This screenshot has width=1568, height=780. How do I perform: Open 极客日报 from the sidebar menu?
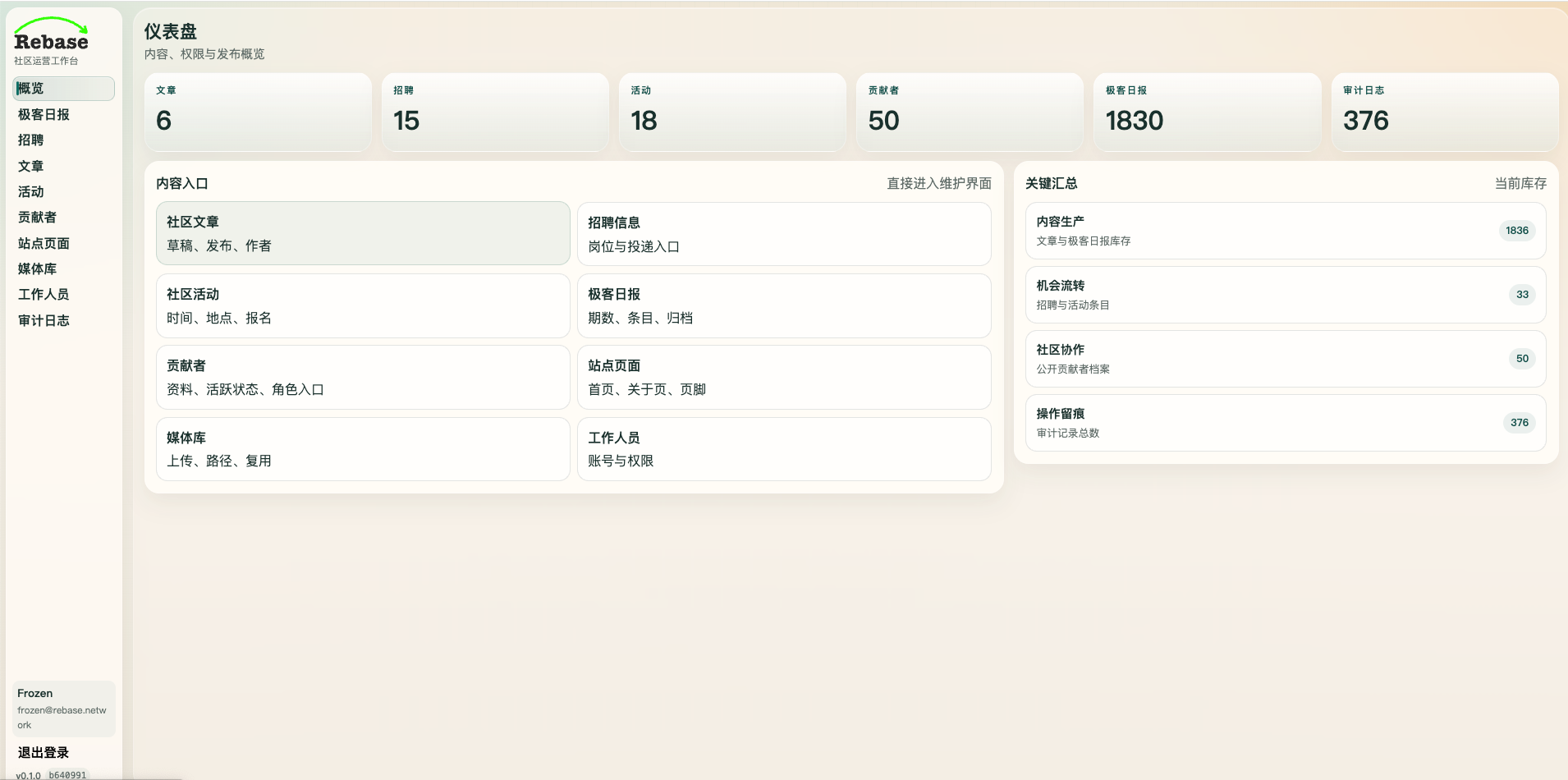pyautogui.click(x=44, y=115)
